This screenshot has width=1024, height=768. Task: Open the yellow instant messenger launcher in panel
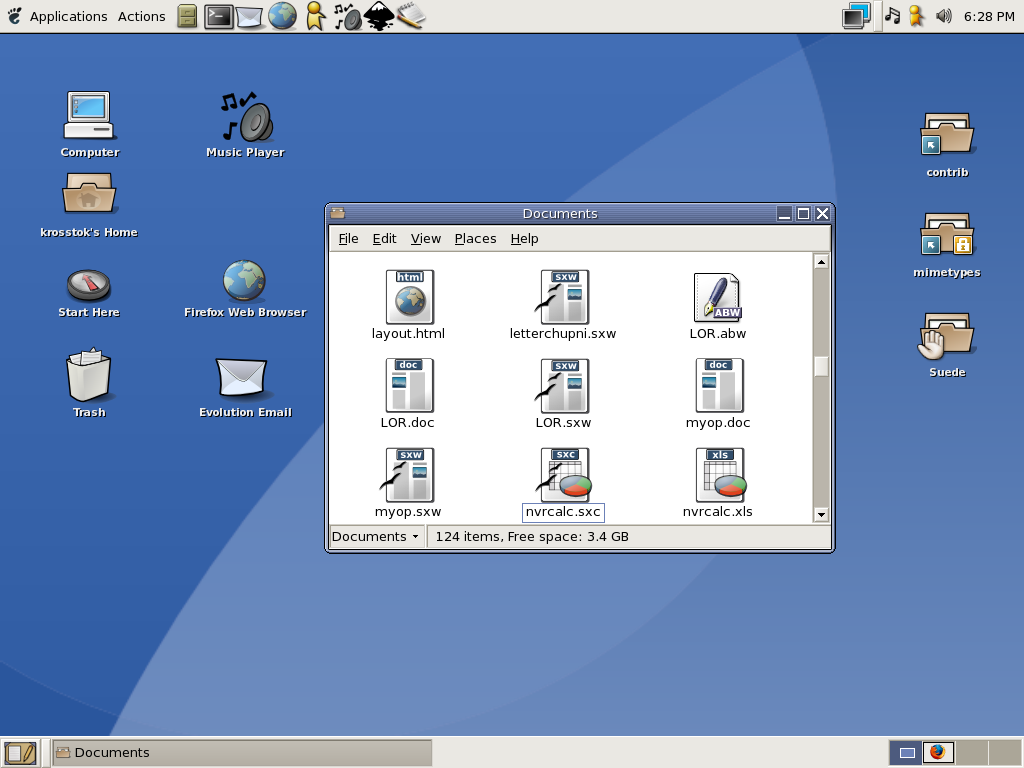click(x=315, y=16)
